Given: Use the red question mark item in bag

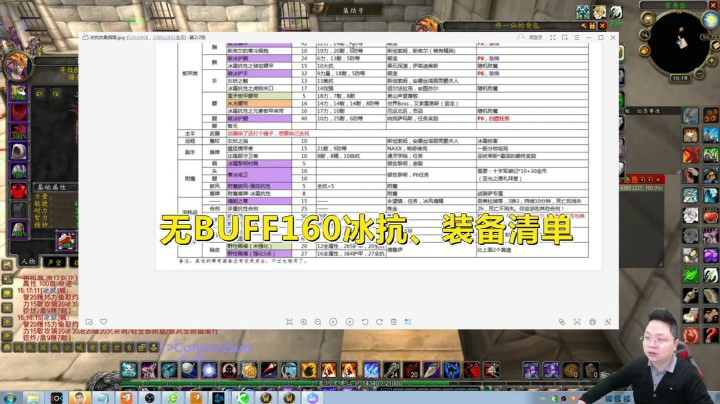Looking at the screenshot, I should click(711, 335).
